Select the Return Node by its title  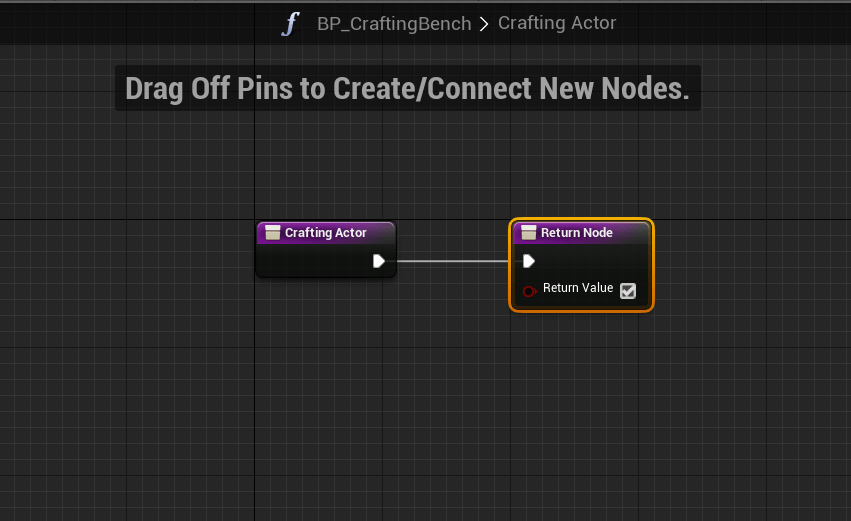577,233
